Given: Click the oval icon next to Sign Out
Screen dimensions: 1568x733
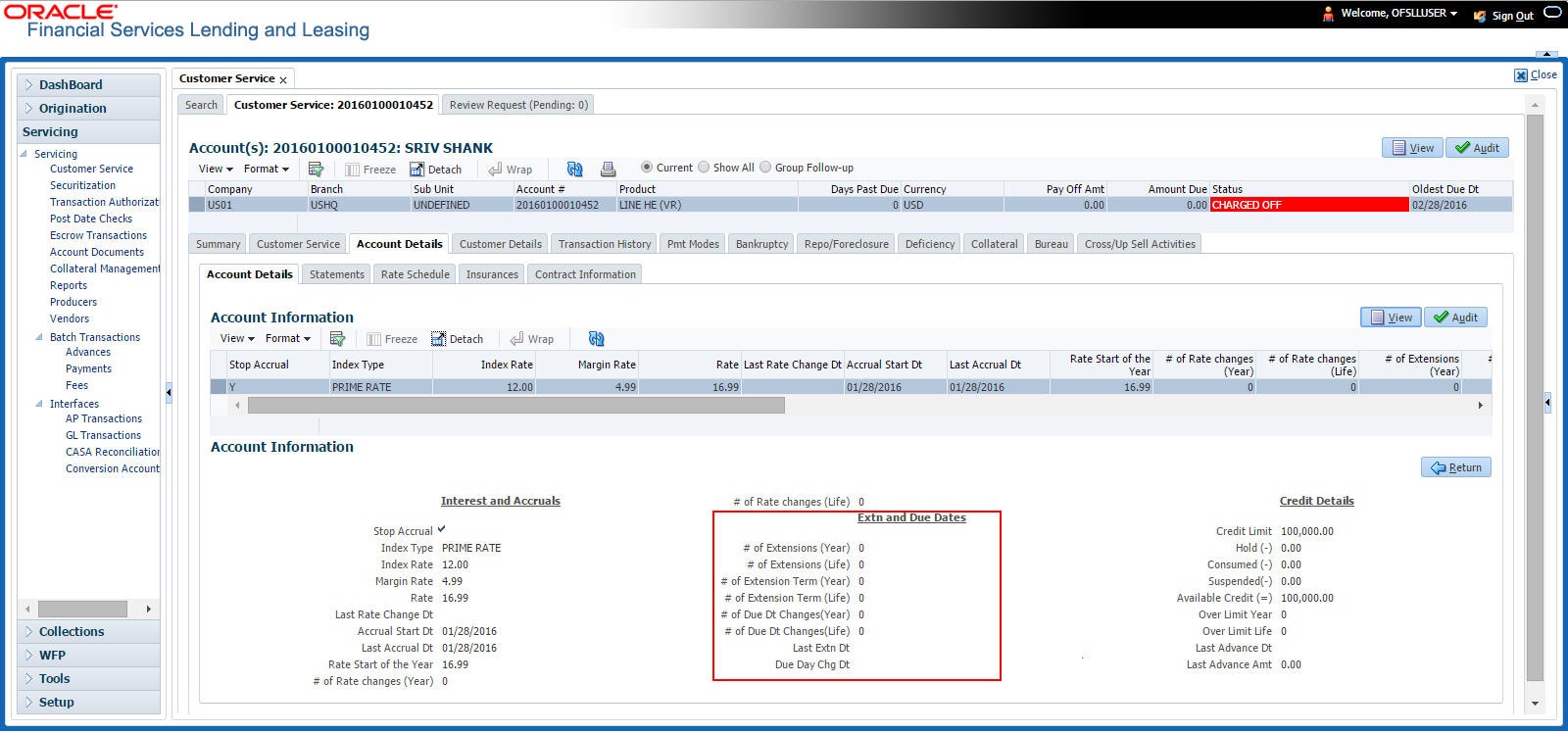Looking at the screenshot, I should [x=1552, y=13].
